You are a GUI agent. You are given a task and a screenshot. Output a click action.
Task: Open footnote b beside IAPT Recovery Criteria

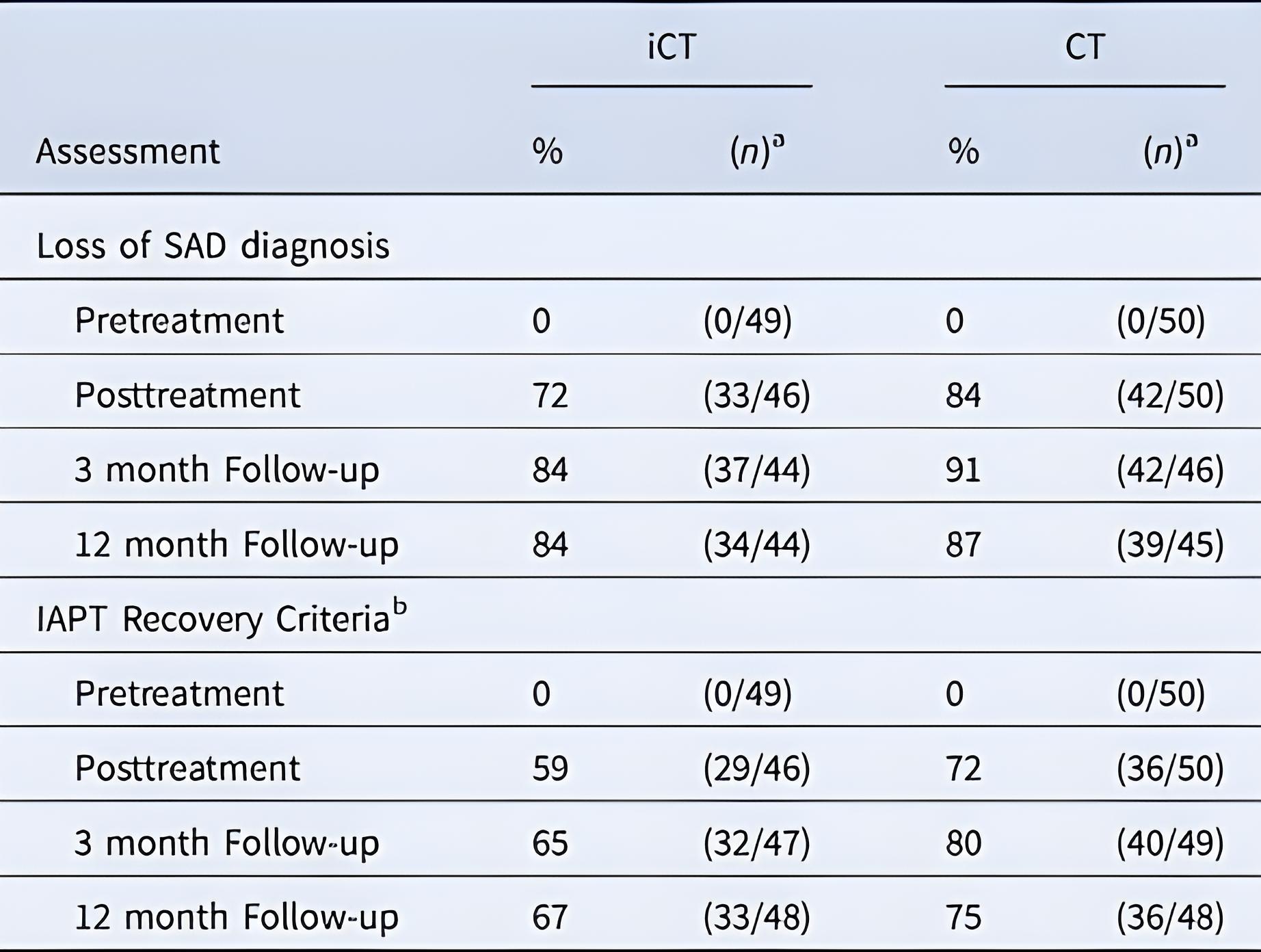coord(400,607)
